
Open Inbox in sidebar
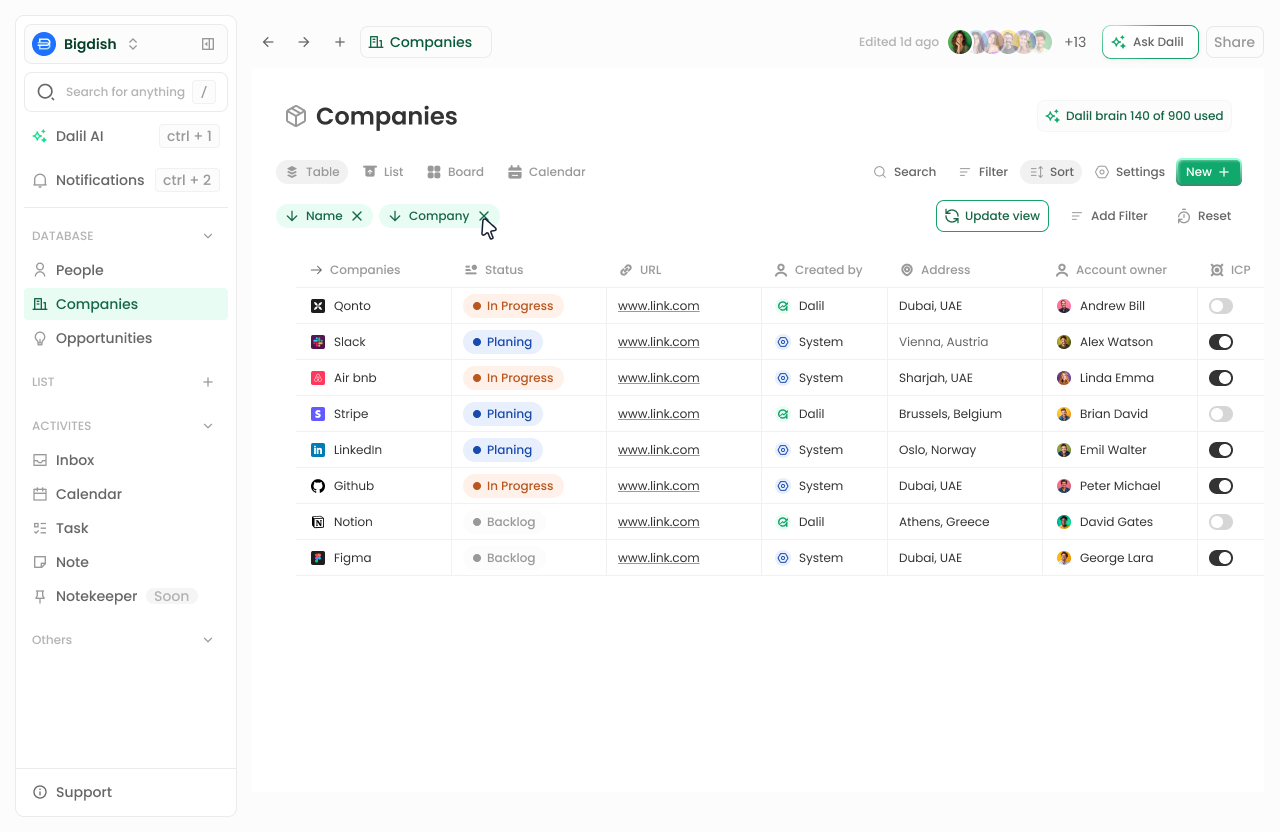pyautogui.click(x=126, y=460)
